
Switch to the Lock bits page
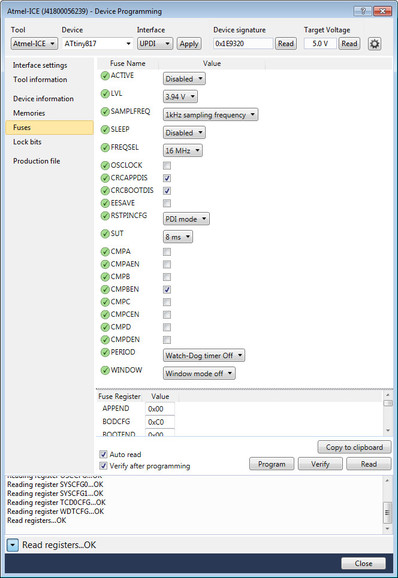coord(27,142)
